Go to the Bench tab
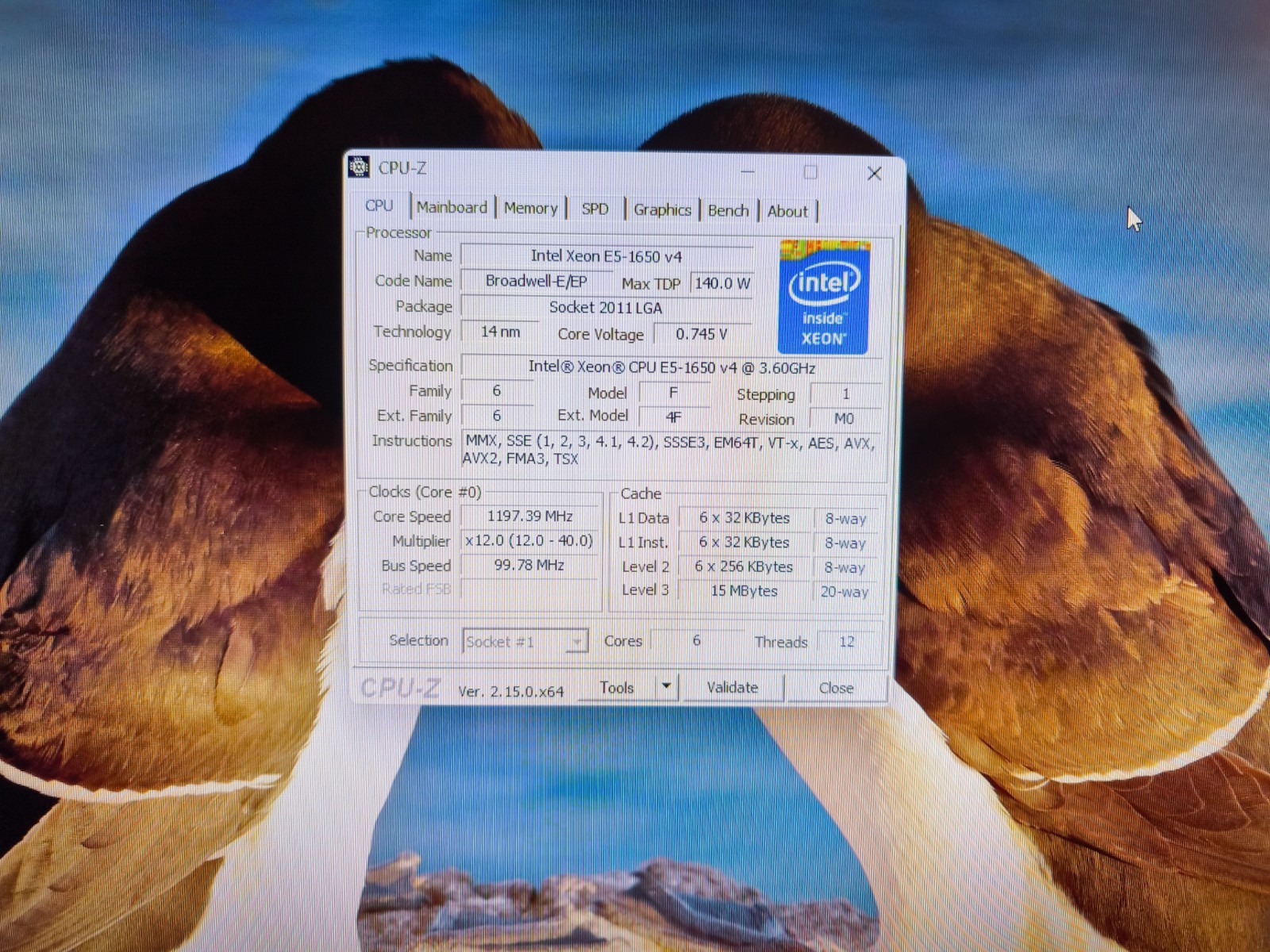The height and width of the screenshot is (952, 1270). (728, 210)
